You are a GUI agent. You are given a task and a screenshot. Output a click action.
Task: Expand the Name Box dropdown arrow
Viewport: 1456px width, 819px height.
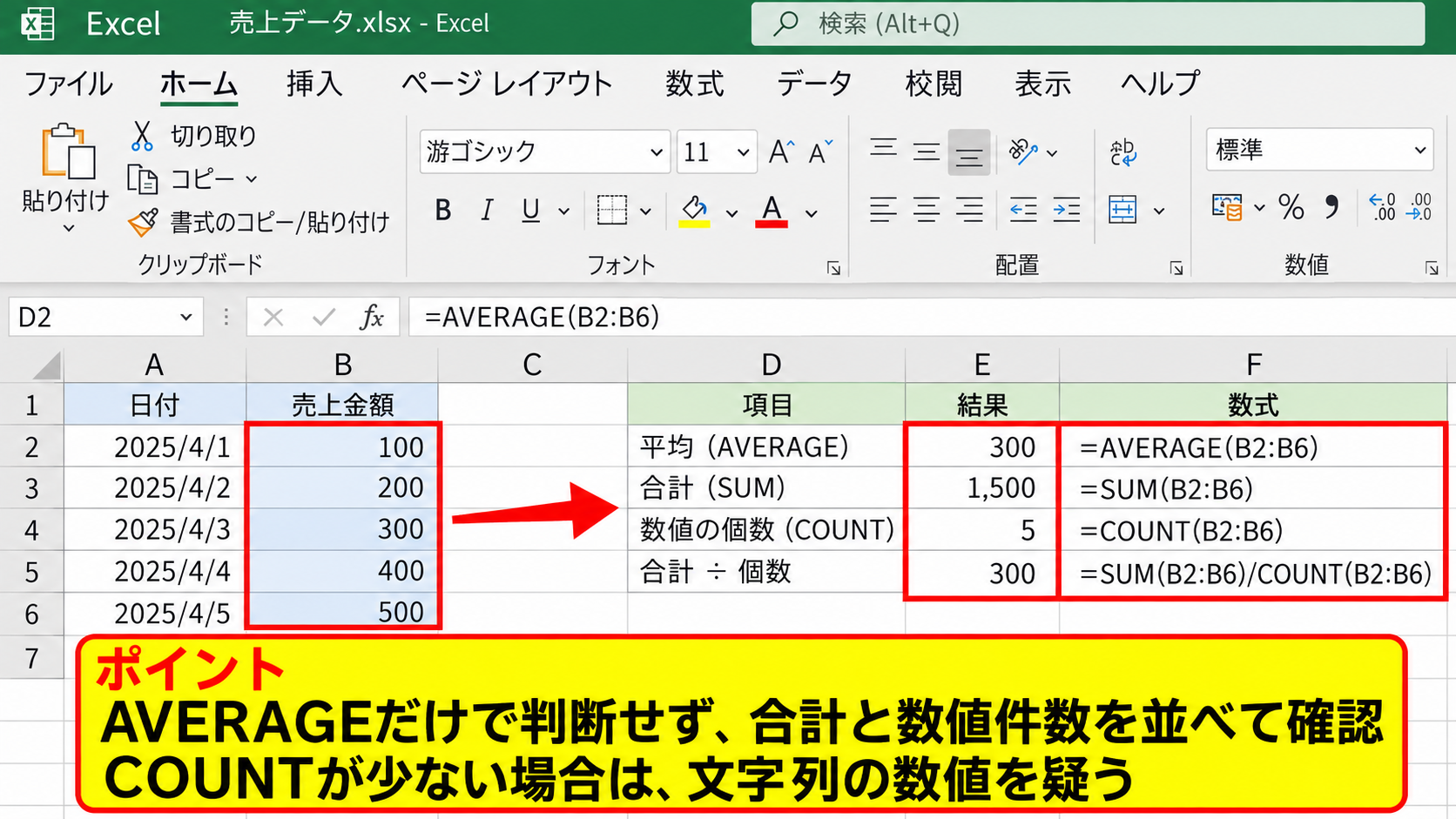point(185,318)
